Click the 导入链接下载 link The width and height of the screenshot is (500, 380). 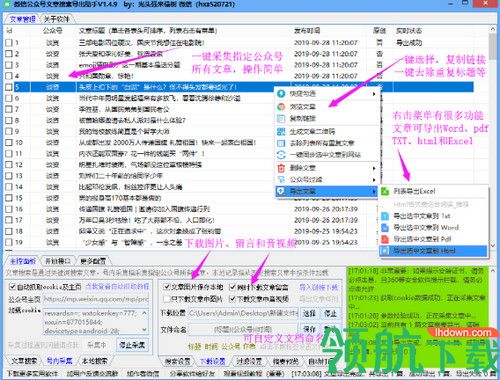pos(319,287)
